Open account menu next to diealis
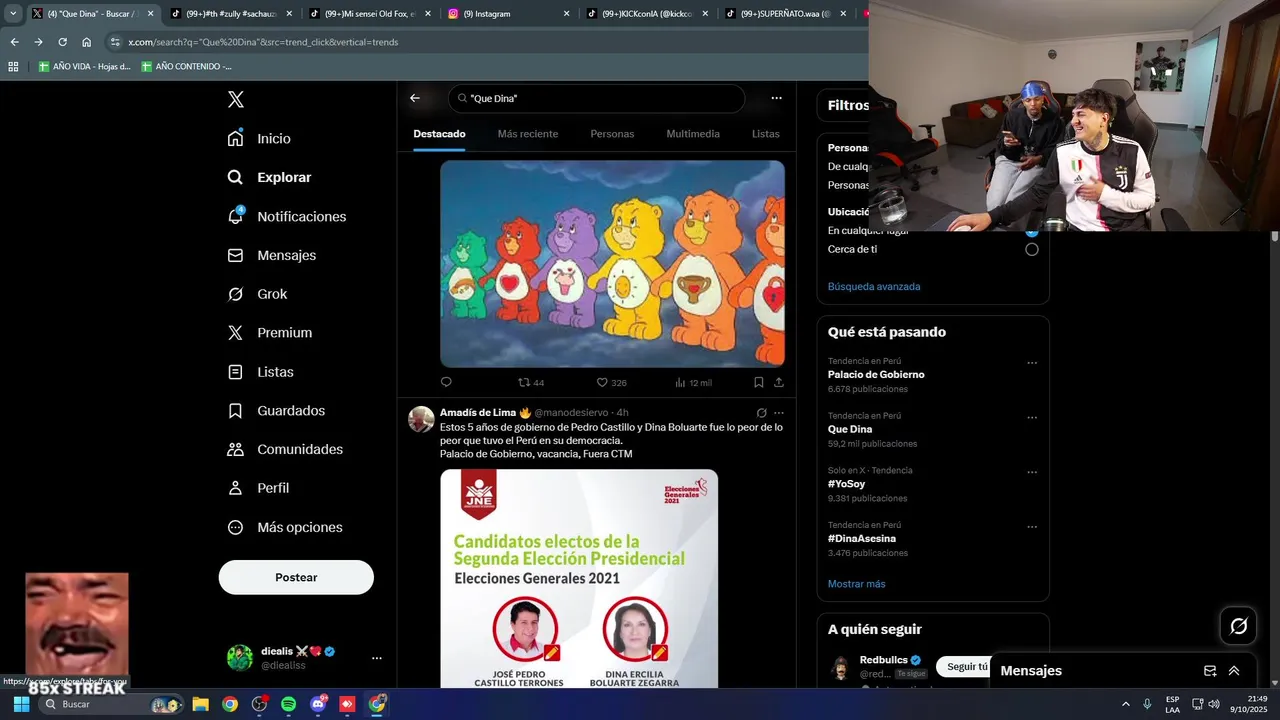This screenshot has height=720, width=1280. 377,658
